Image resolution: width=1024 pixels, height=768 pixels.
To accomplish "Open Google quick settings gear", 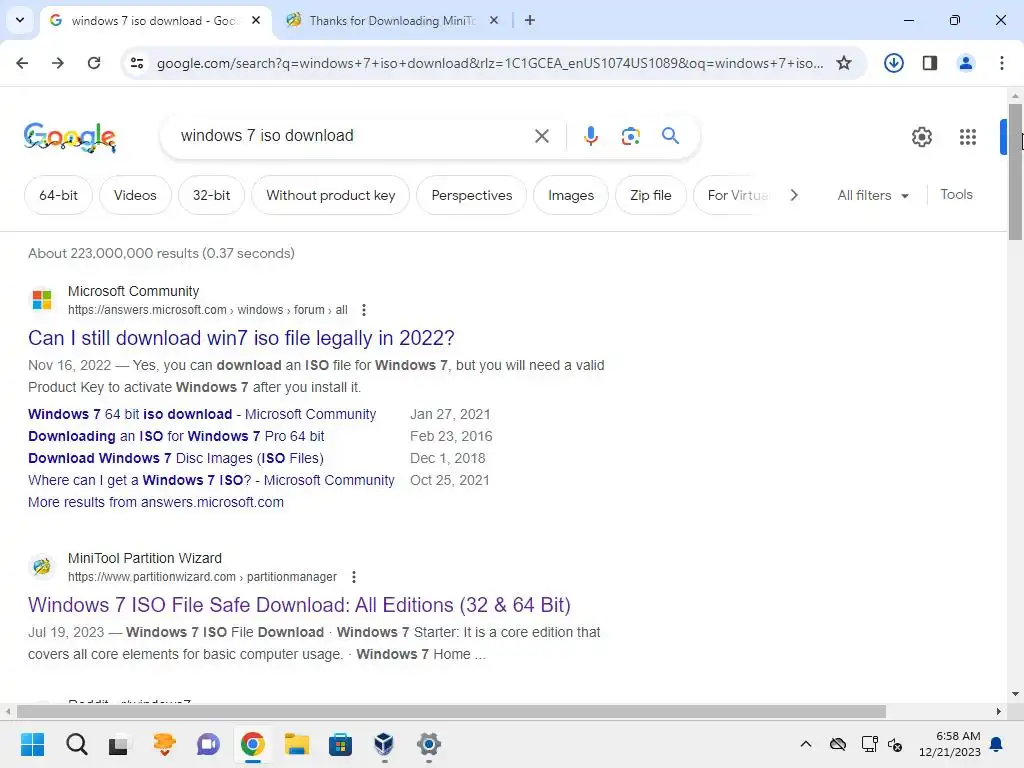I will pos(921,136).
